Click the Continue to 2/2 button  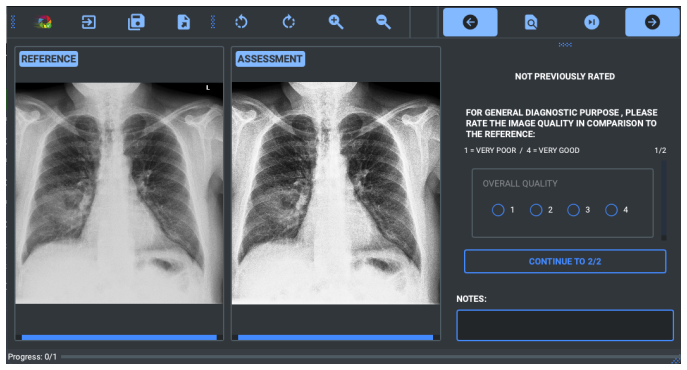tap(565, 261)
